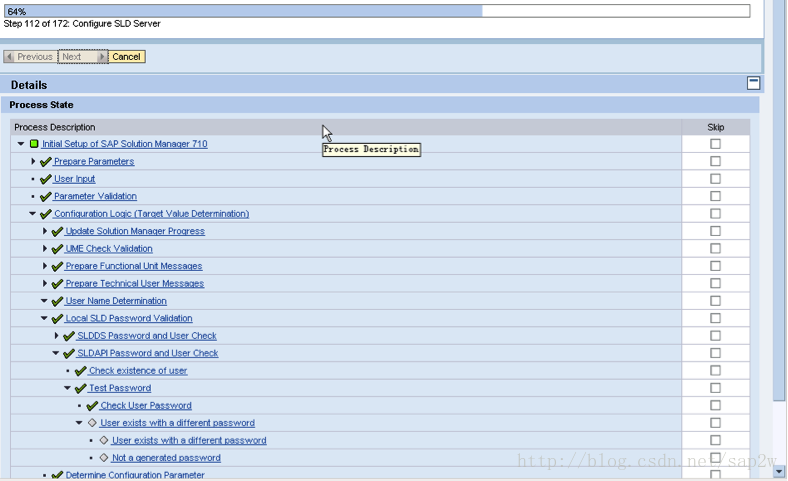Screen dimensions: 788x481
Task: Click the green checkmark beside Prepare Parameters
Action: pyautogui.click(x=46, y=161)
